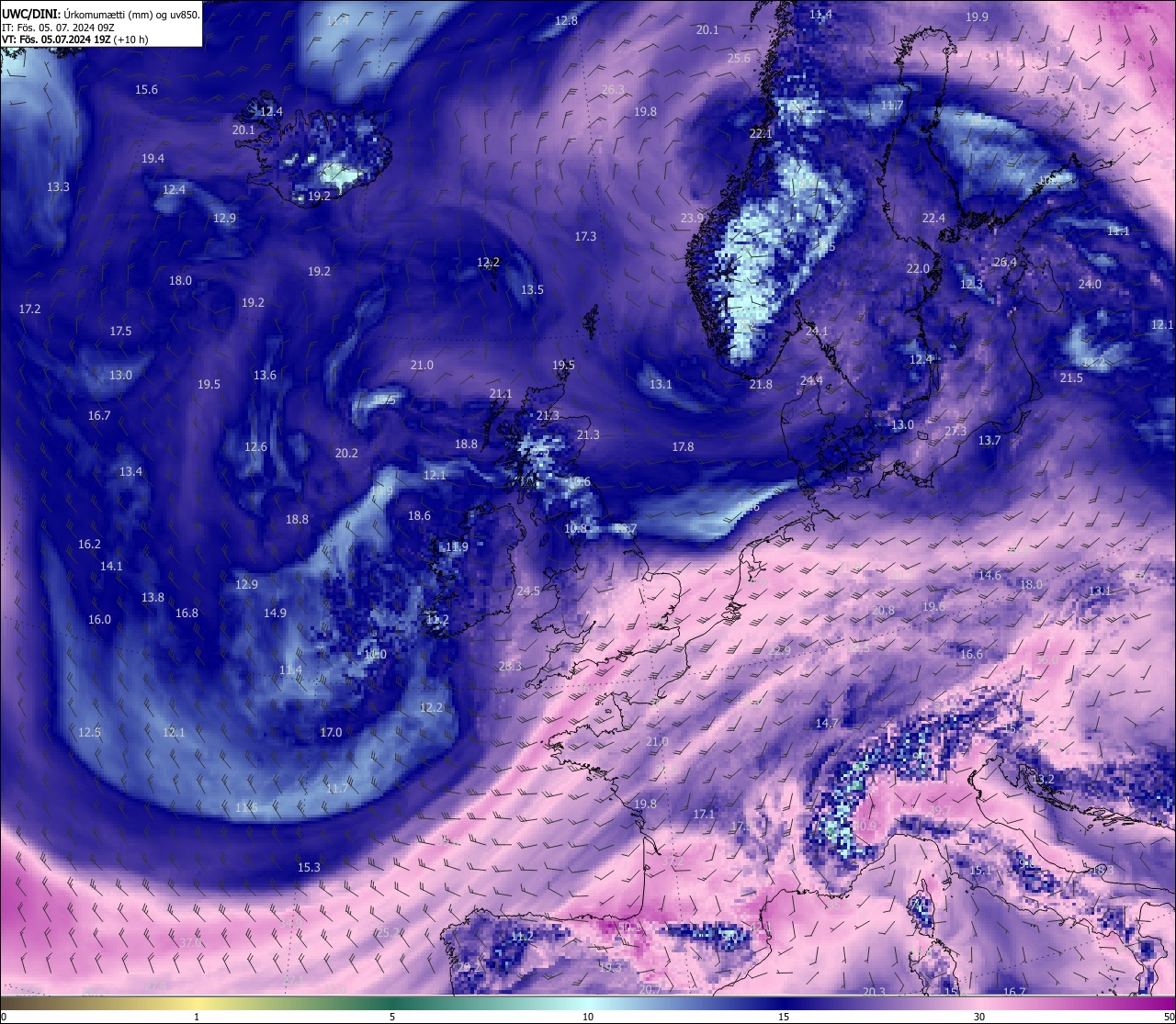This screenshot has height=1024, width=1176.
Task: Click the map value 15.3
Action: 309,867
